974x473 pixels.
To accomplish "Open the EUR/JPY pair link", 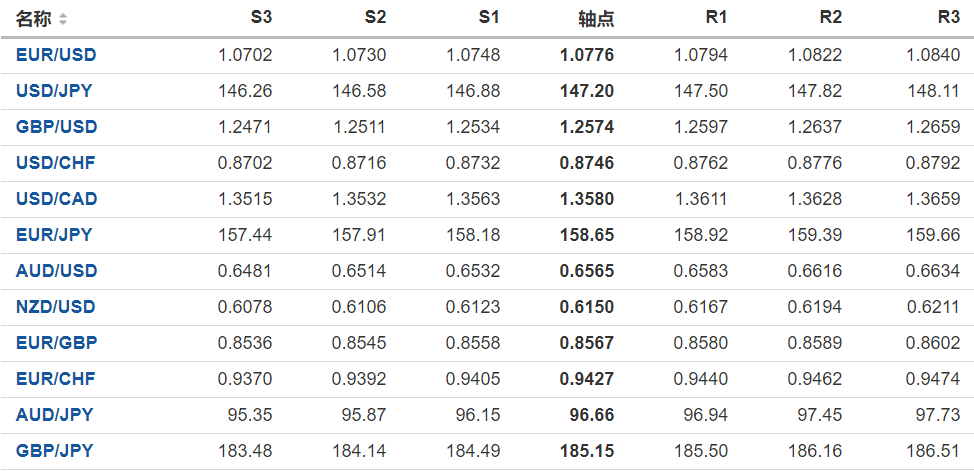I will pyautogui.click(x=54, y=235).
